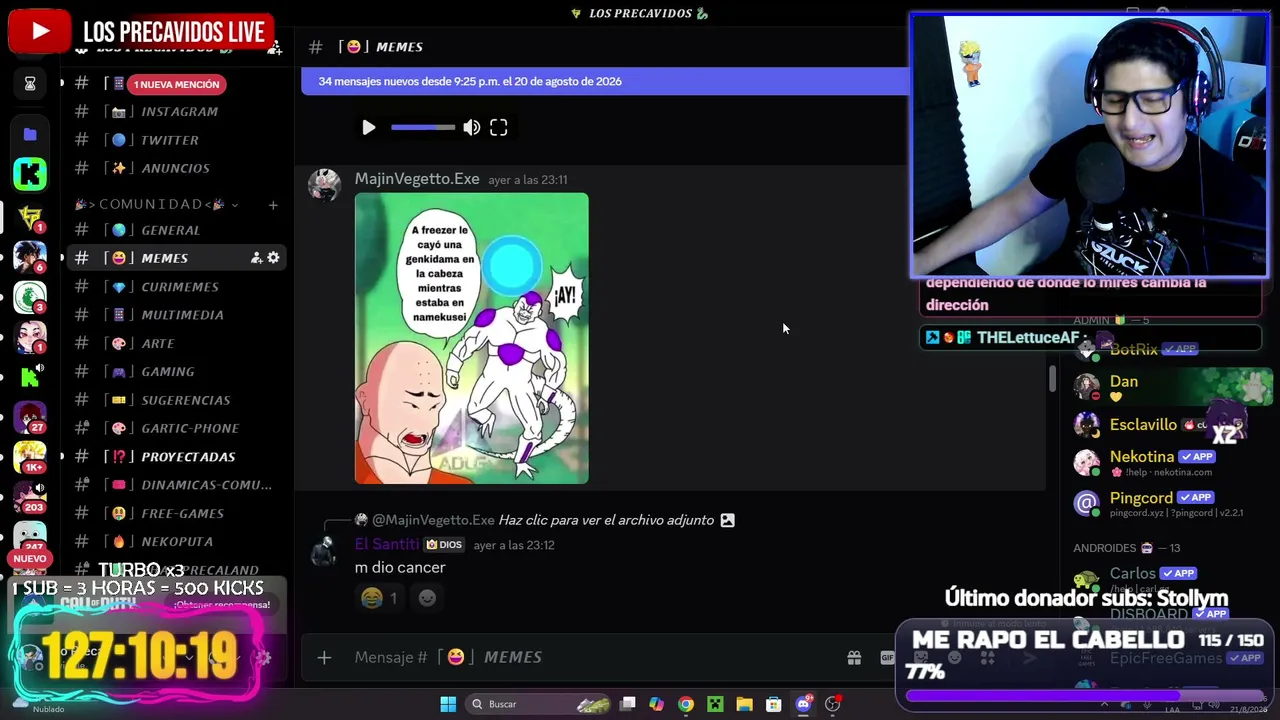
Task: Open Task View on the taskbar
Action: click(x=627, y=704)
